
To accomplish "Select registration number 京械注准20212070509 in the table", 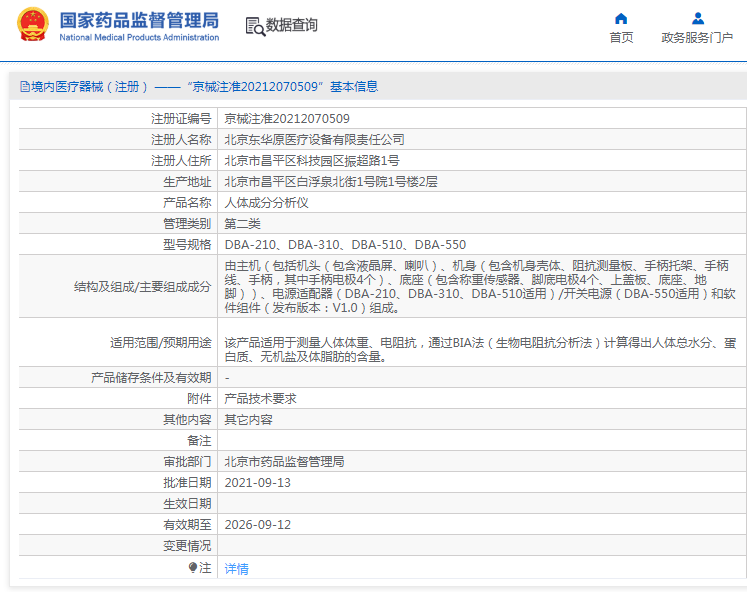I will coord(287,119).
